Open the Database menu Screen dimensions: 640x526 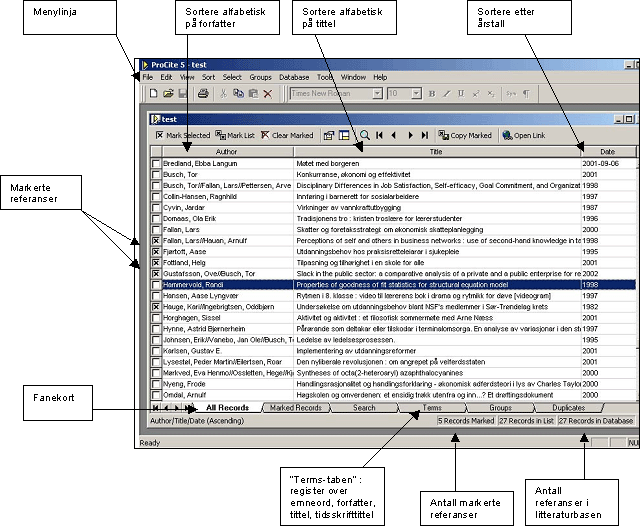294,77
